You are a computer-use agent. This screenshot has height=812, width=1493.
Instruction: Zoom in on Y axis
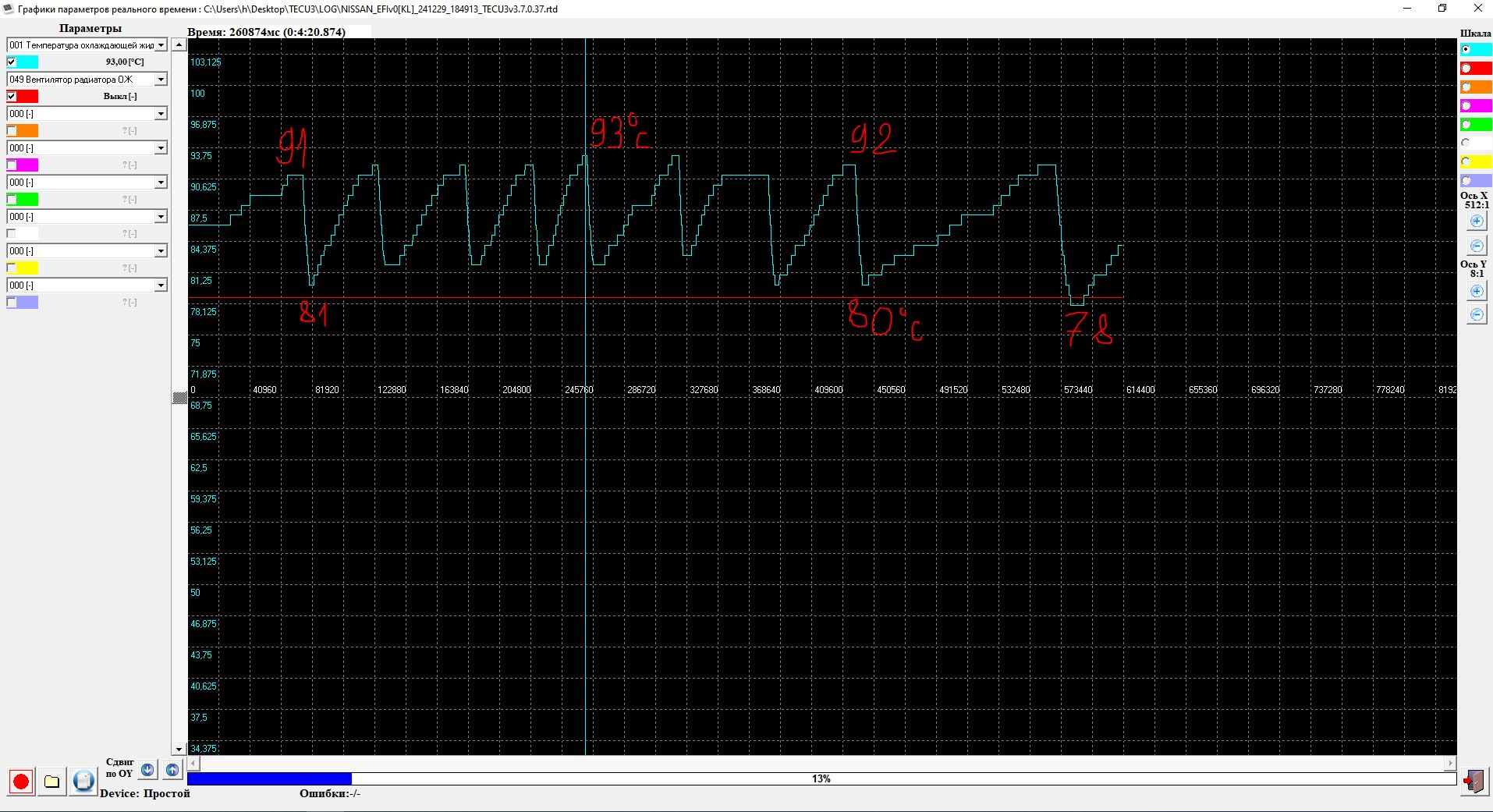(1477, 291)
